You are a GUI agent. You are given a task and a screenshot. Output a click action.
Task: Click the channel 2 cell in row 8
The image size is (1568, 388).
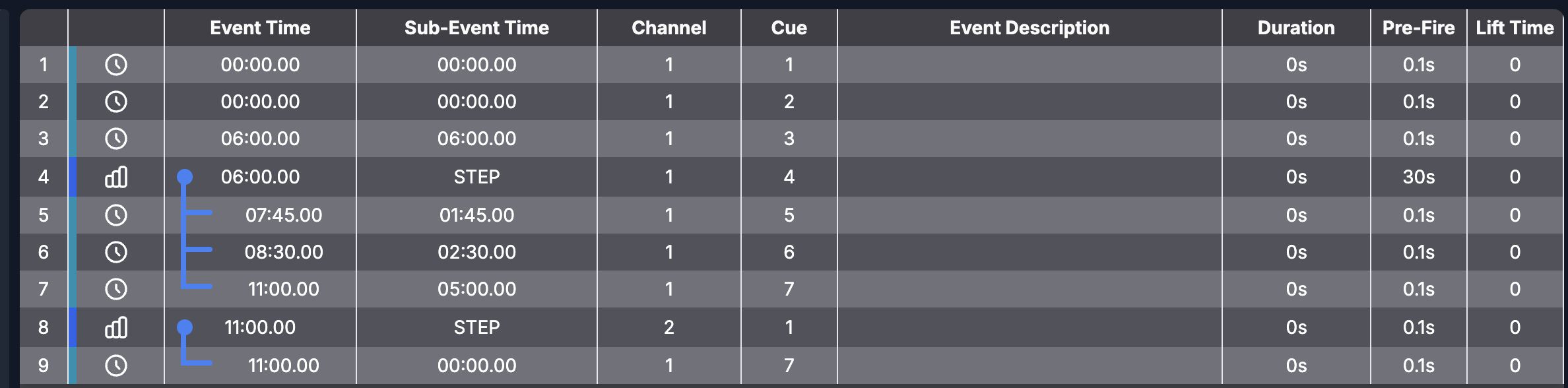click(x=669, y=327)
